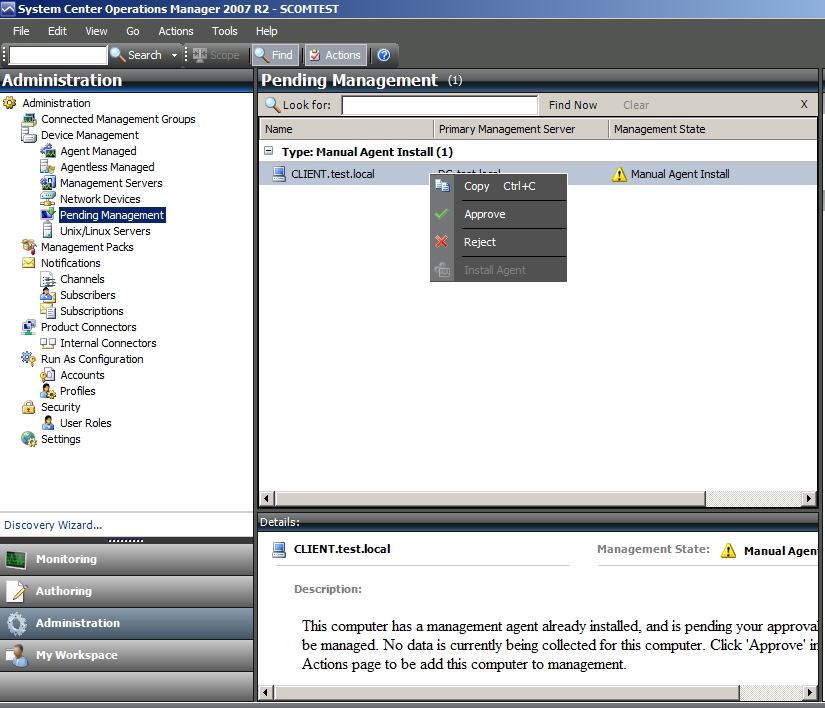
Task: Open the Network Devices node
Action: (100, 199)
